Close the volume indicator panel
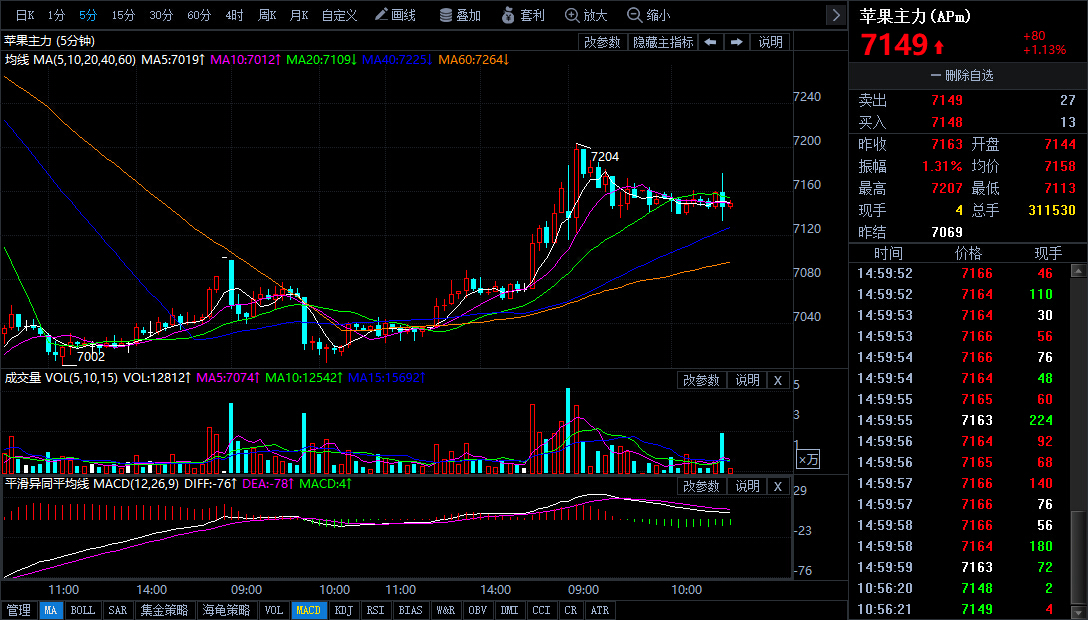1088x620 pixels. tap(778, 380)
